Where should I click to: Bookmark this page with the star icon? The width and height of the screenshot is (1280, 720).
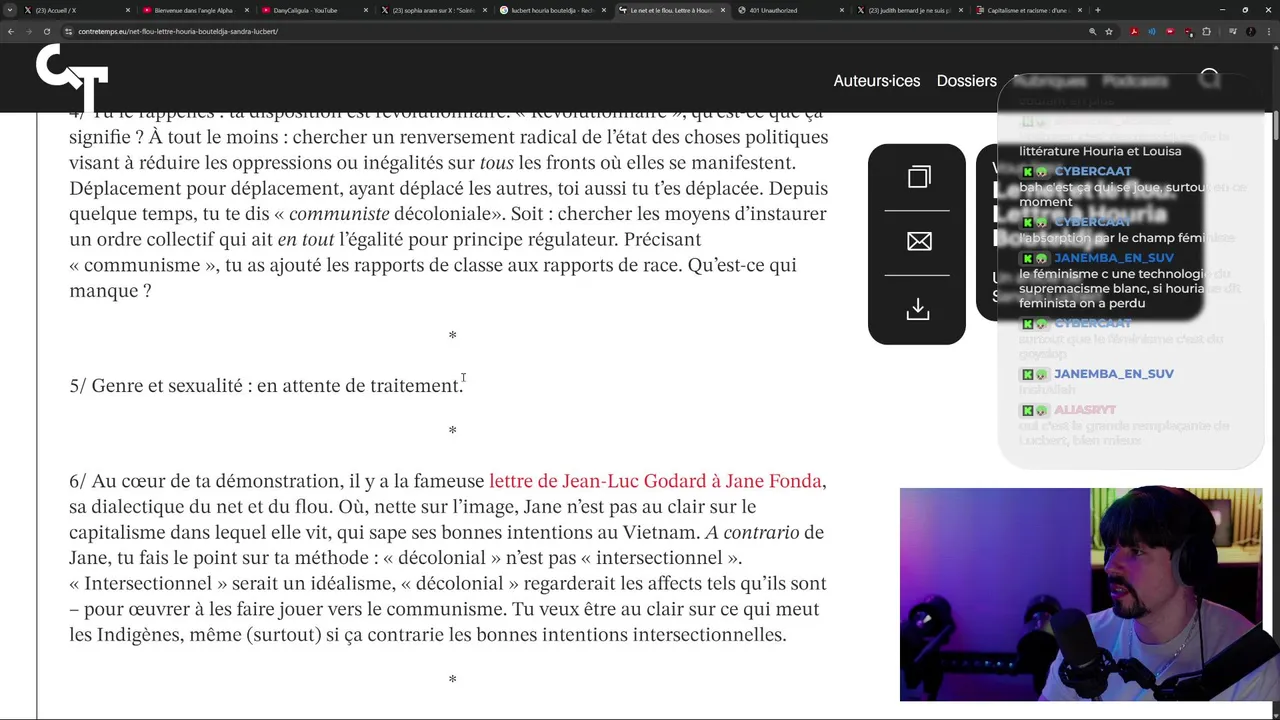pos(1109,31)
